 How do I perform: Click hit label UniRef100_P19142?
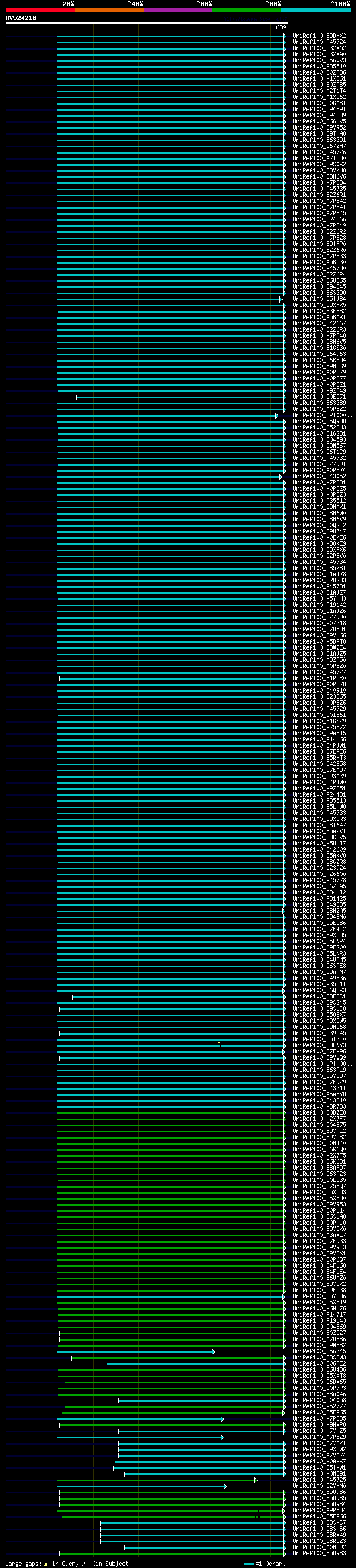click(x=319, y=605)
